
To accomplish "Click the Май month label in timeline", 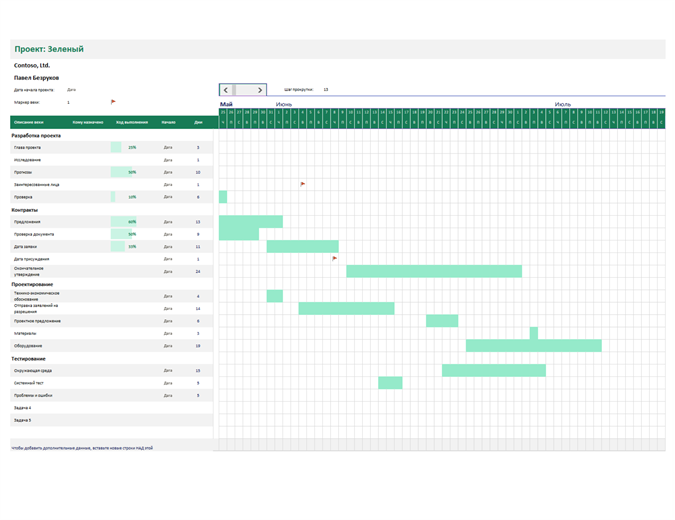I will pyautogui.click(x=226, y=104).
